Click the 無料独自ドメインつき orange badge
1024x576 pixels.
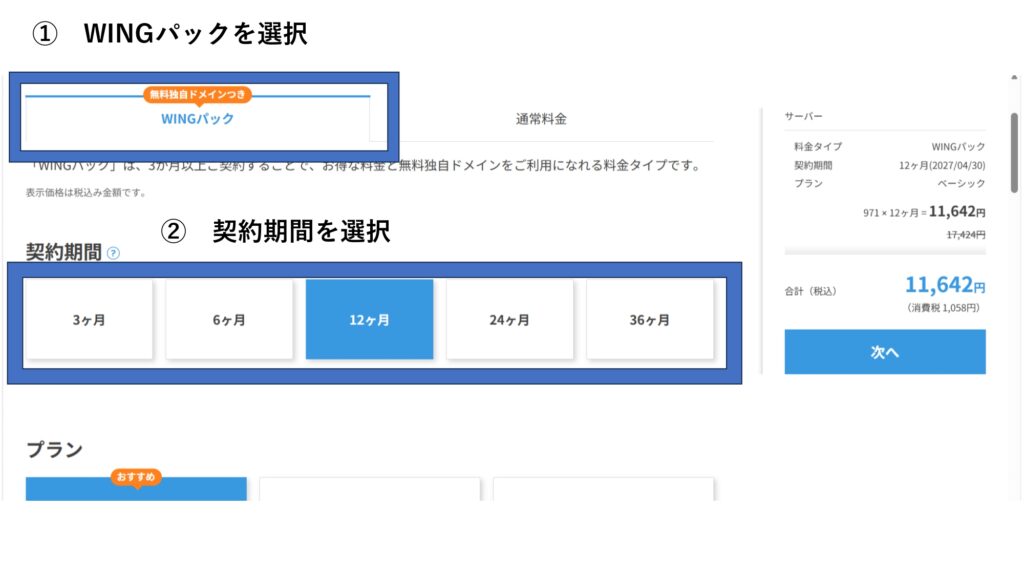[x=197, y=95]
